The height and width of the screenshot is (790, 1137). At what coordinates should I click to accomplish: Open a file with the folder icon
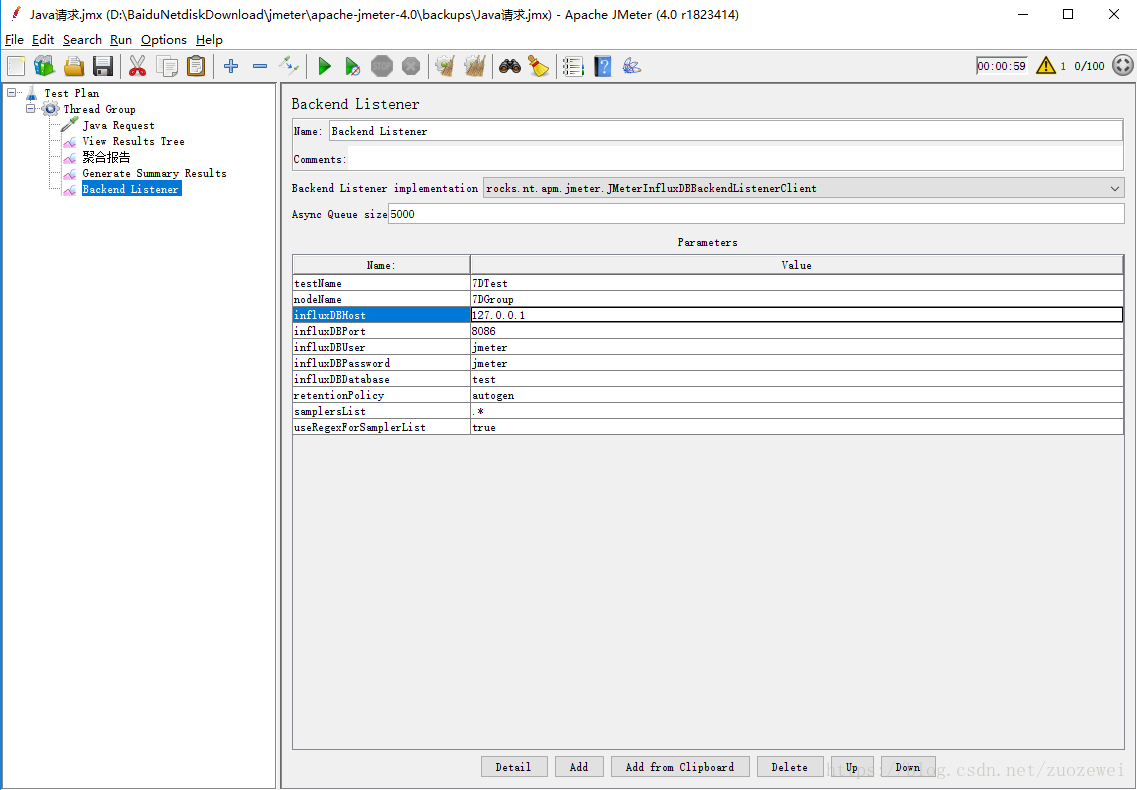click(x=74, y=66)
